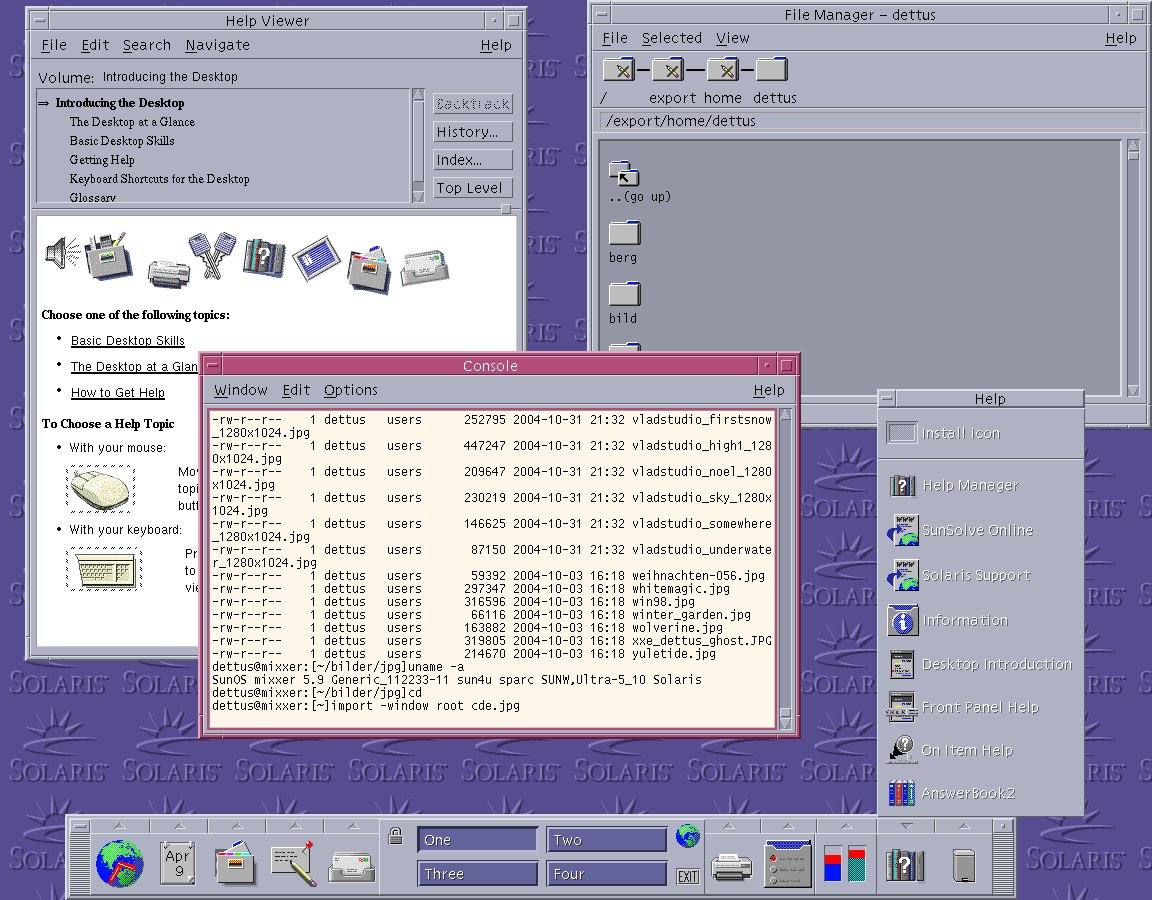The width and height of the screenshot is (1152, 900).
Task: Switch to workspace One
Action: point(478,840)
